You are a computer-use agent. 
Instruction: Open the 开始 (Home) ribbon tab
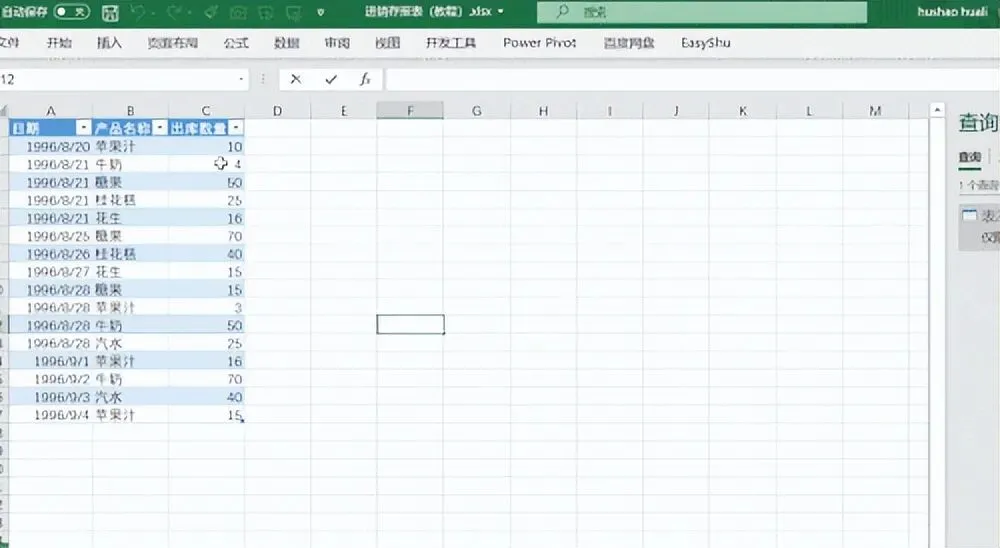[59, 43]
